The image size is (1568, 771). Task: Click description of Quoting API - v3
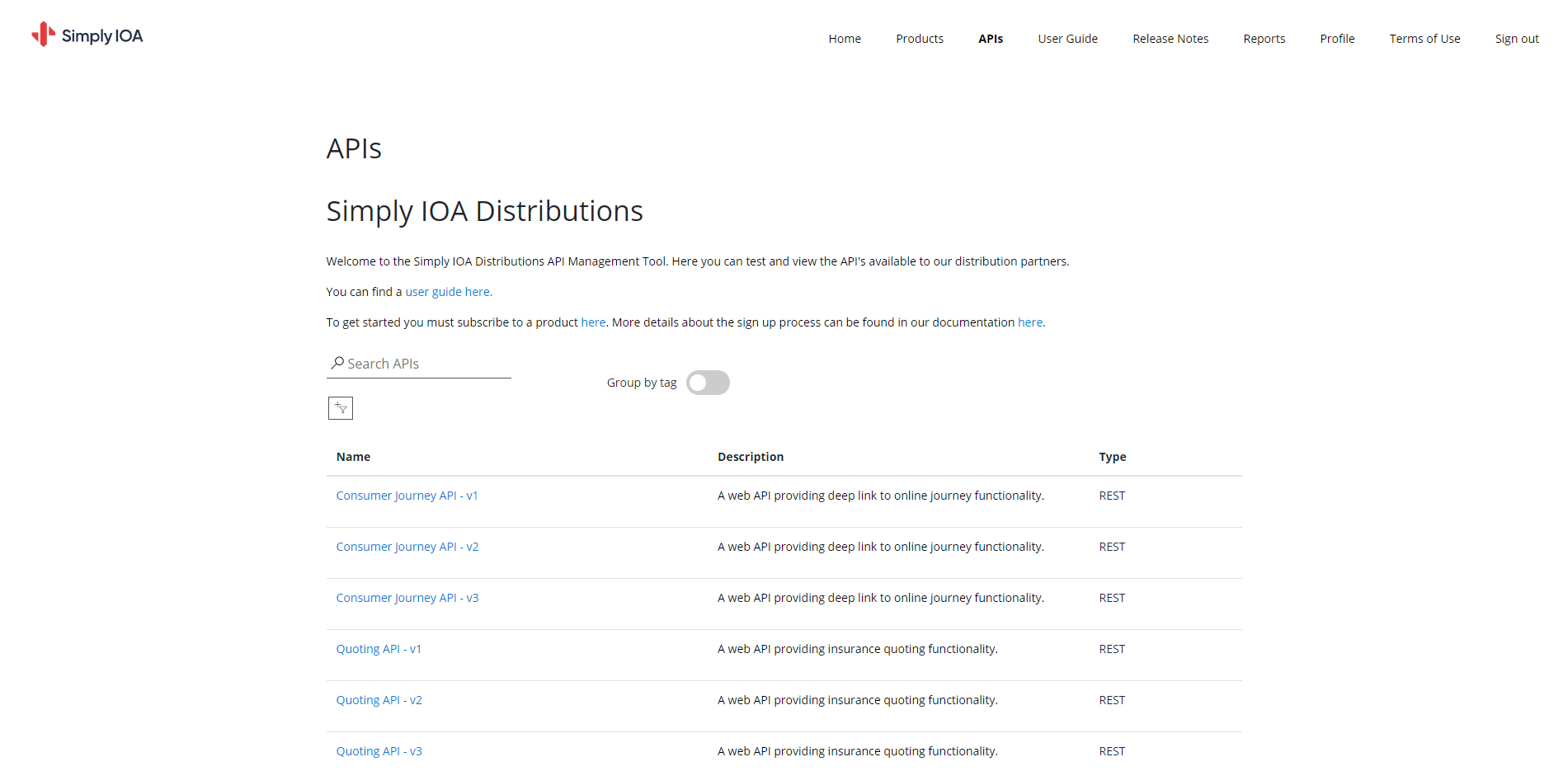[858, 751]
